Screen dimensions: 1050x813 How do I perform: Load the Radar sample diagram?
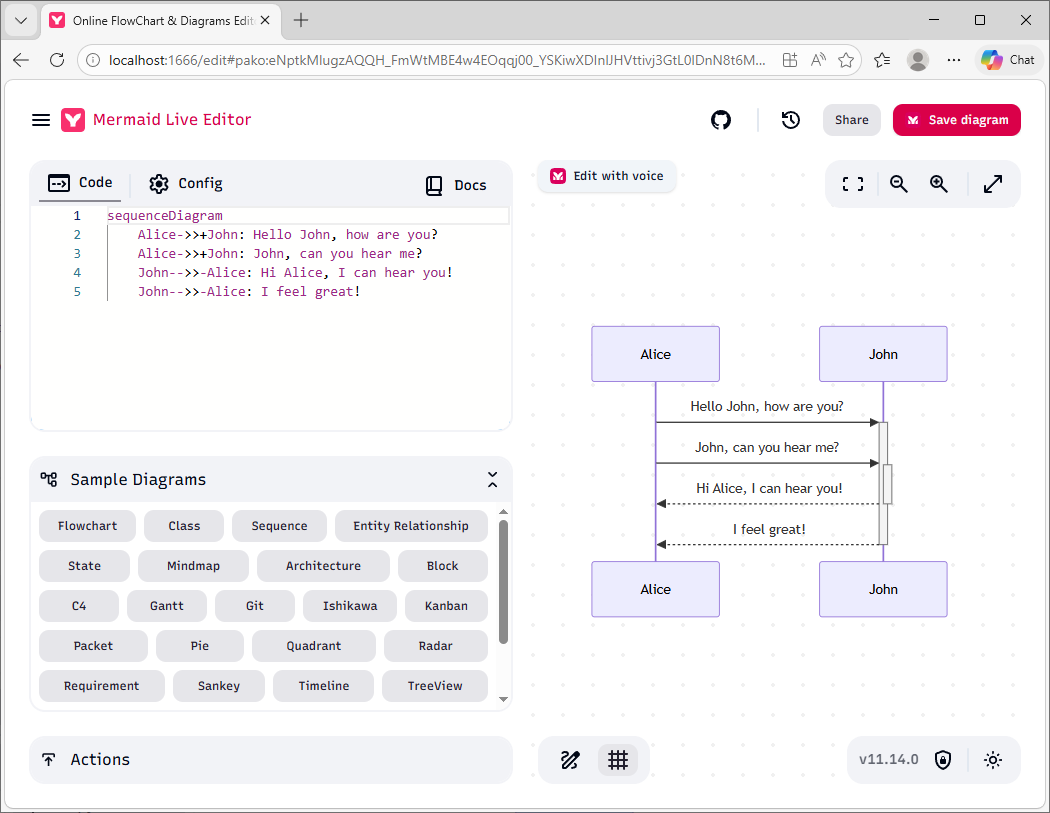(435, 646)
